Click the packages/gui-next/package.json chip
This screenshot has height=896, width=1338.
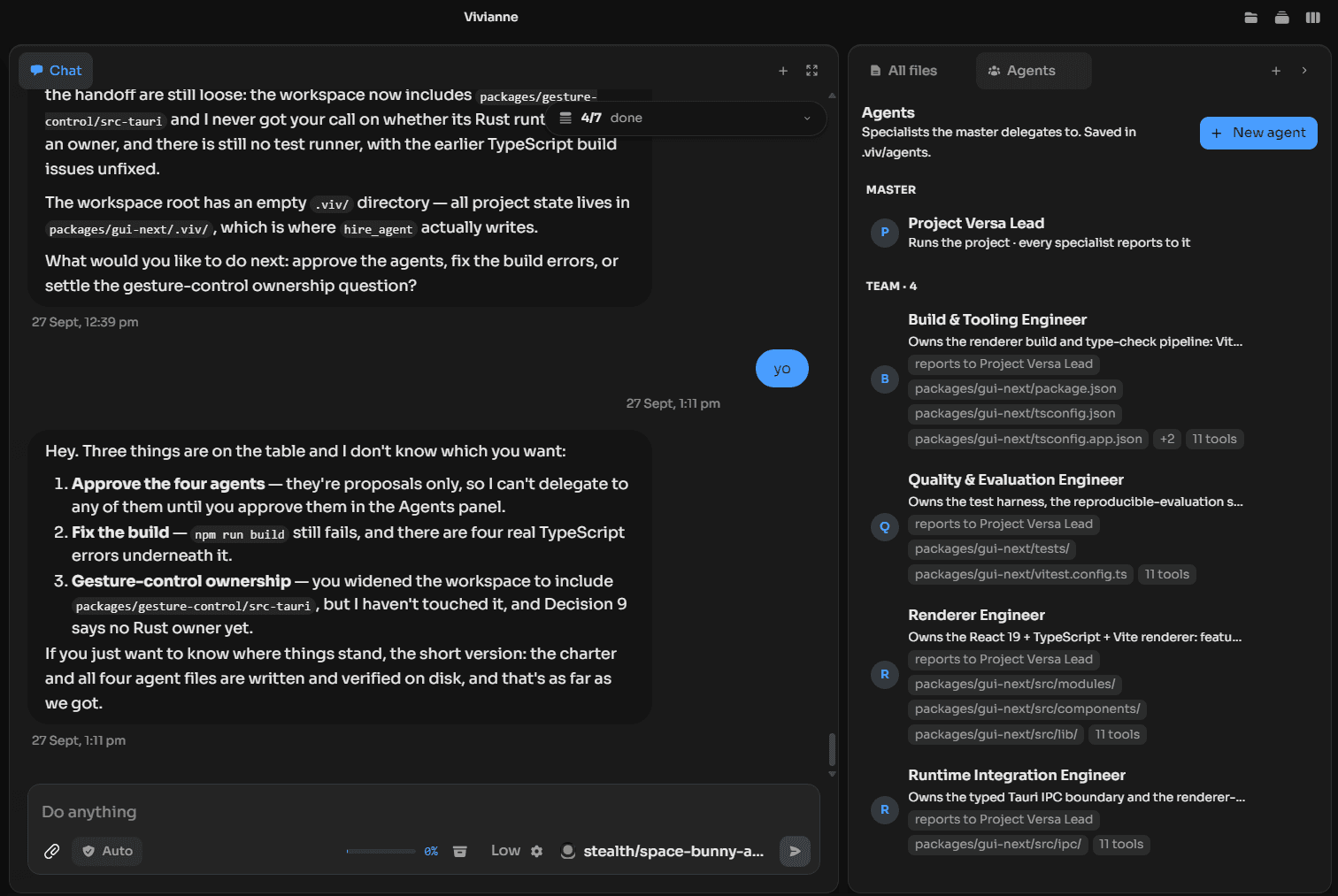[x=1016, y=389]
